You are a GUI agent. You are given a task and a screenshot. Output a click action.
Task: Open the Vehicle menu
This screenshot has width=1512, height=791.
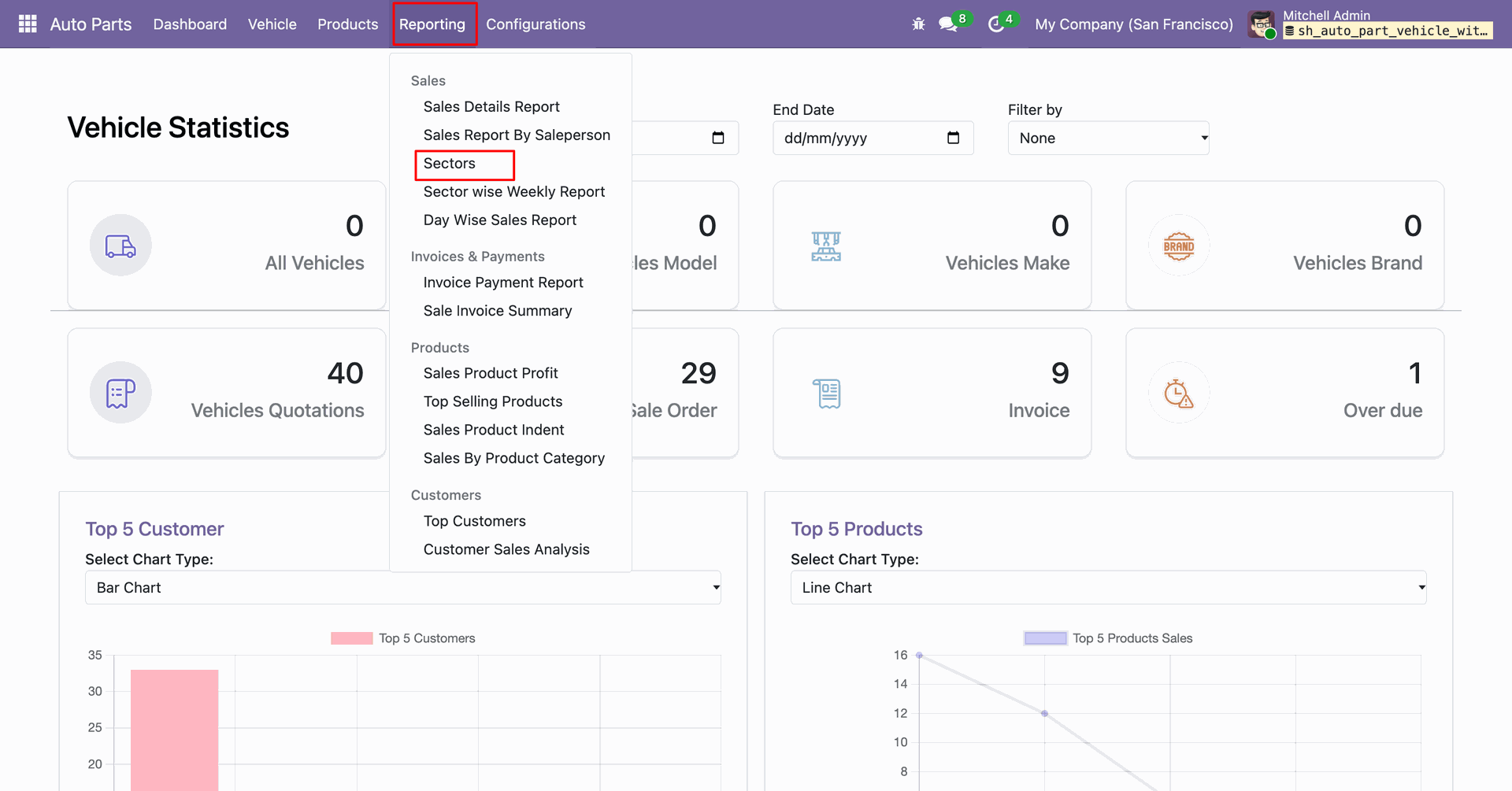coord(272,24)
